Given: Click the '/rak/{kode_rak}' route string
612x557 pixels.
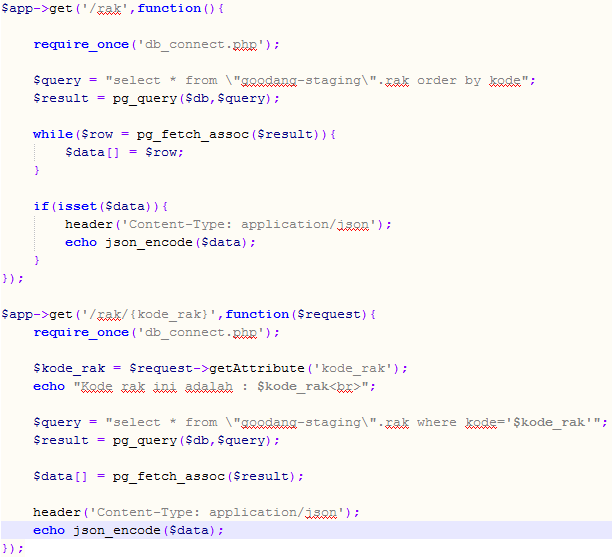Looking at the screenshot, I should point(150,314).
